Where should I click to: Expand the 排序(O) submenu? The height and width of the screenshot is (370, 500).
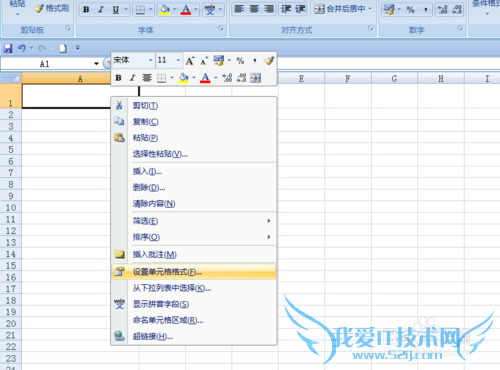[194, 237]
